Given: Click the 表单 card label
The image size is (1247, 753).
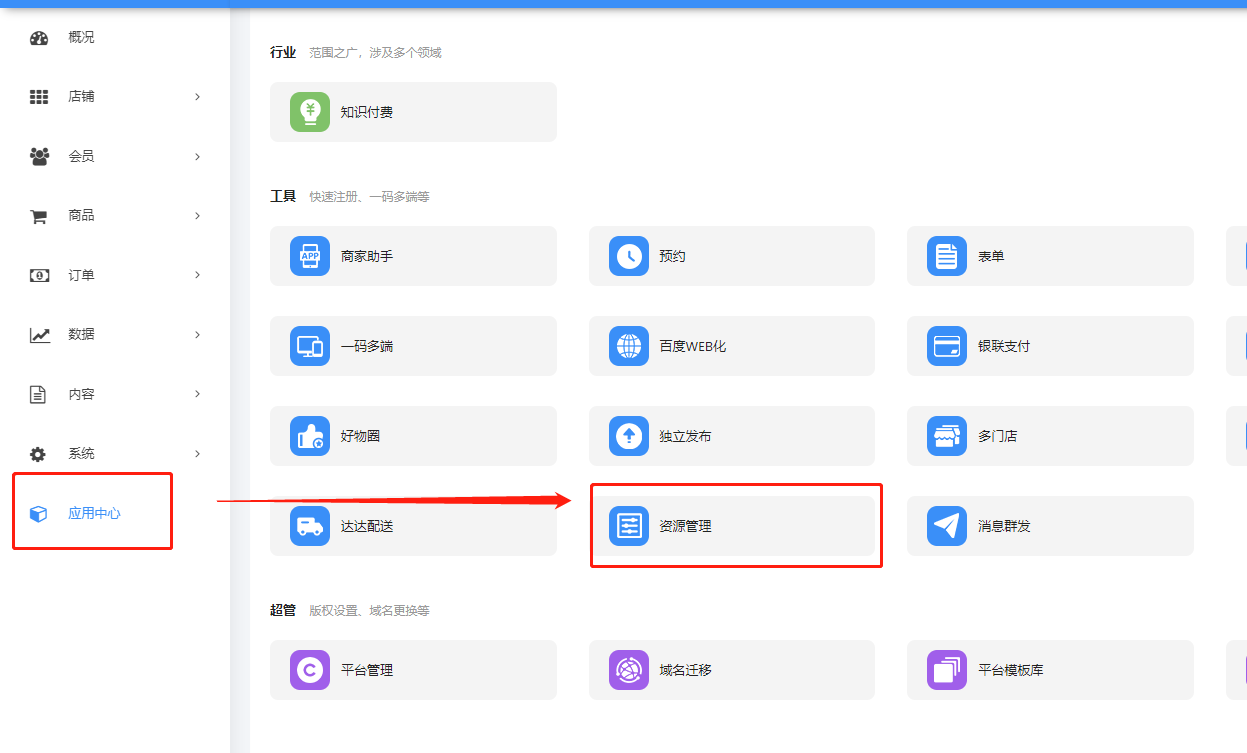Looking at the screenshot, I should (x=991, y=256).
